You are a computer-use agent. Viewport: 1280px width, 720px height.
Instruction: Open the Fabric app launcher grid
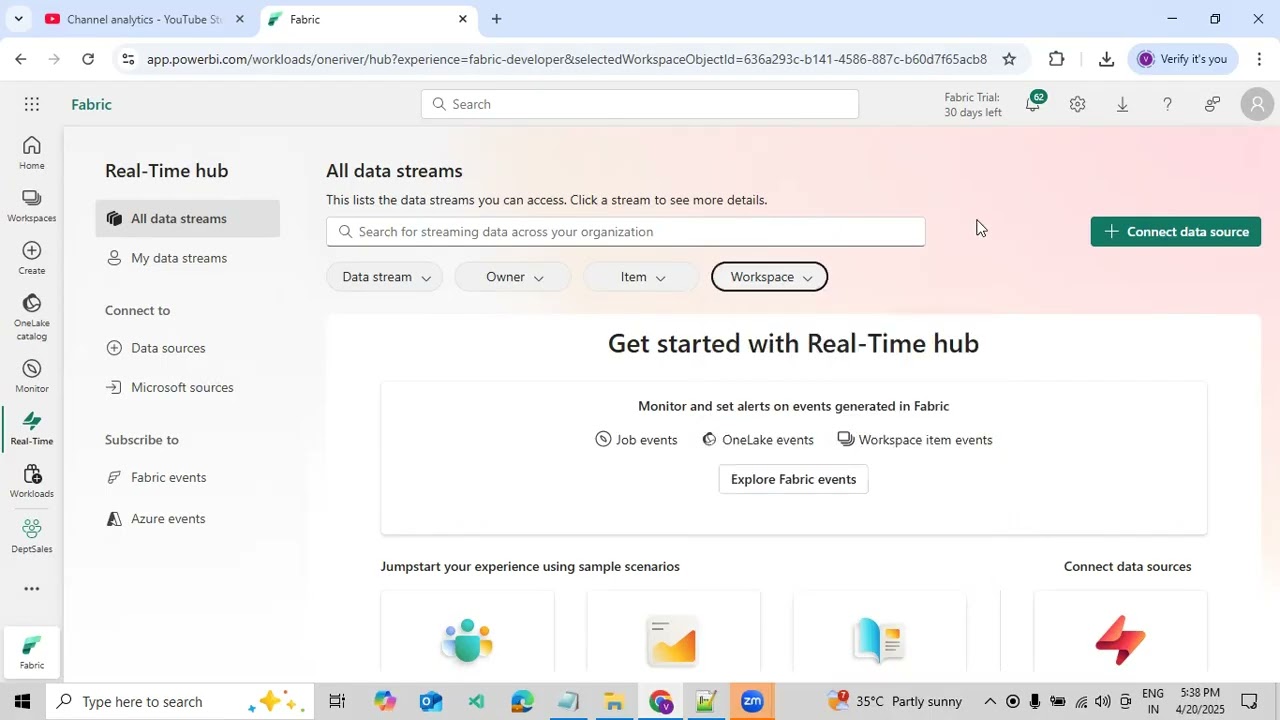[32, 104]
